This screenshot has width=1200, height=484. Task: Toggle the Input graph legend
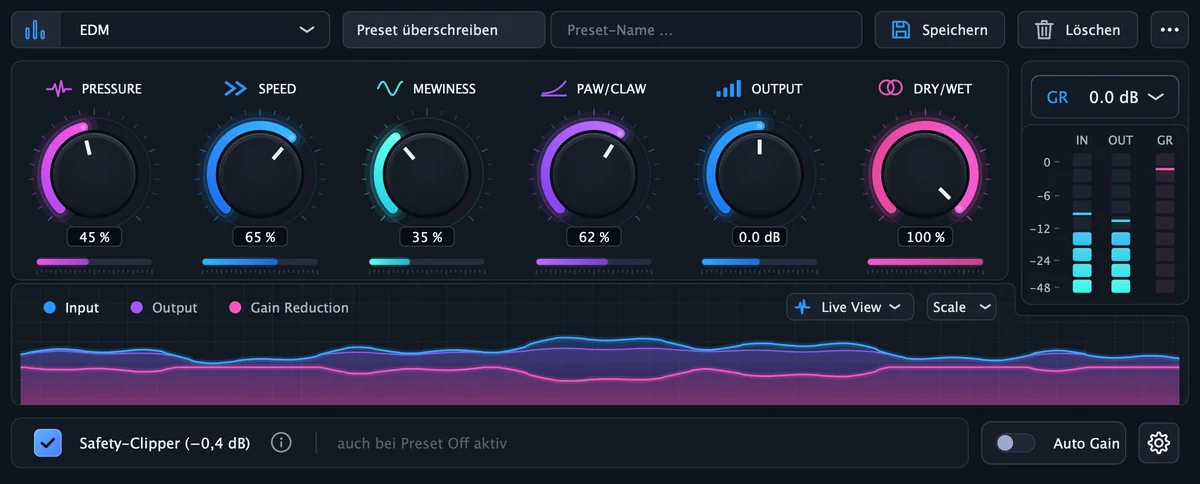pos(71,308)
